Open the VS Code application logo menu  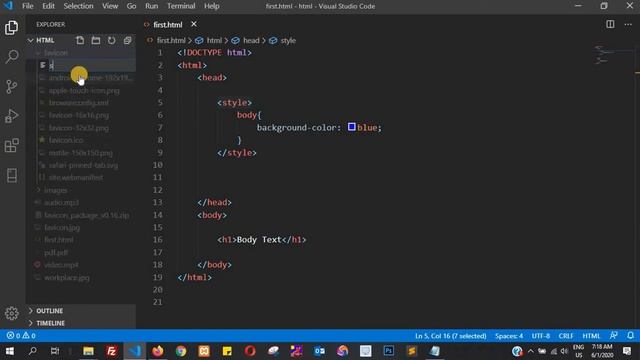point(8,6)
